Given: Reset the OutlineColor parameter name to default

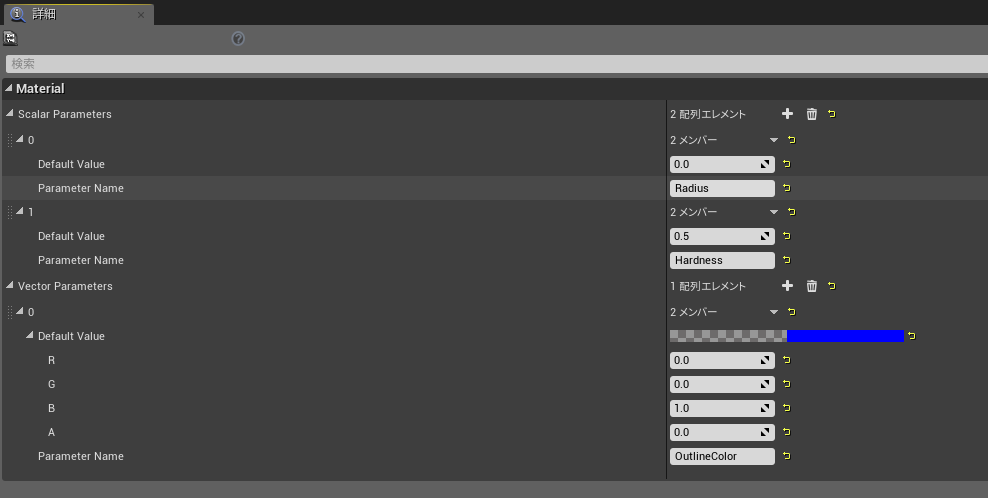Looking at the screenshot, I should pyautogui.click(x=787, y=456).
